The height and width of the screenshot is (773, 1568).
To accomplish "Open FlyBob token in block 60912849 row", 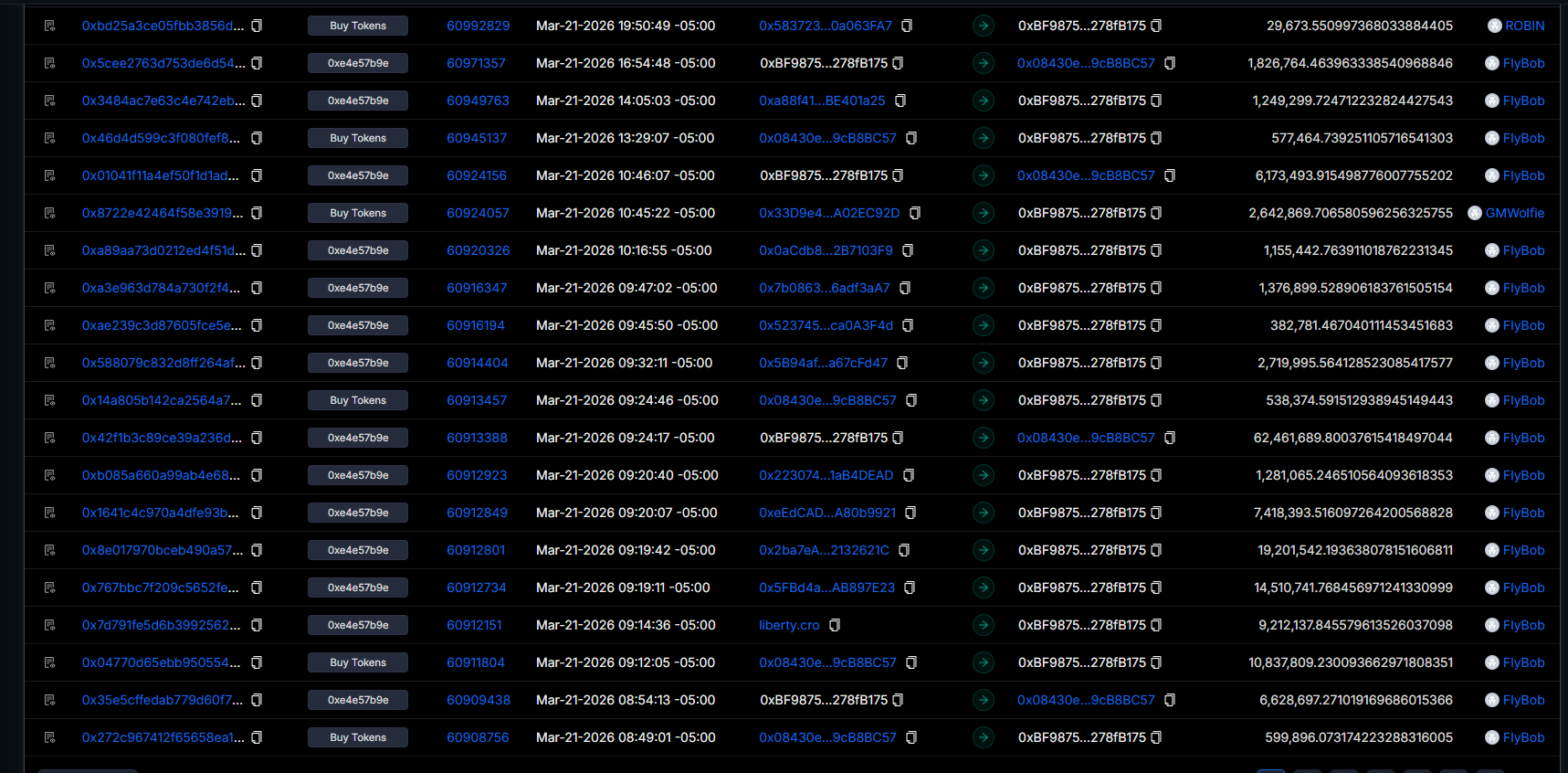I will coord(1523,513).
